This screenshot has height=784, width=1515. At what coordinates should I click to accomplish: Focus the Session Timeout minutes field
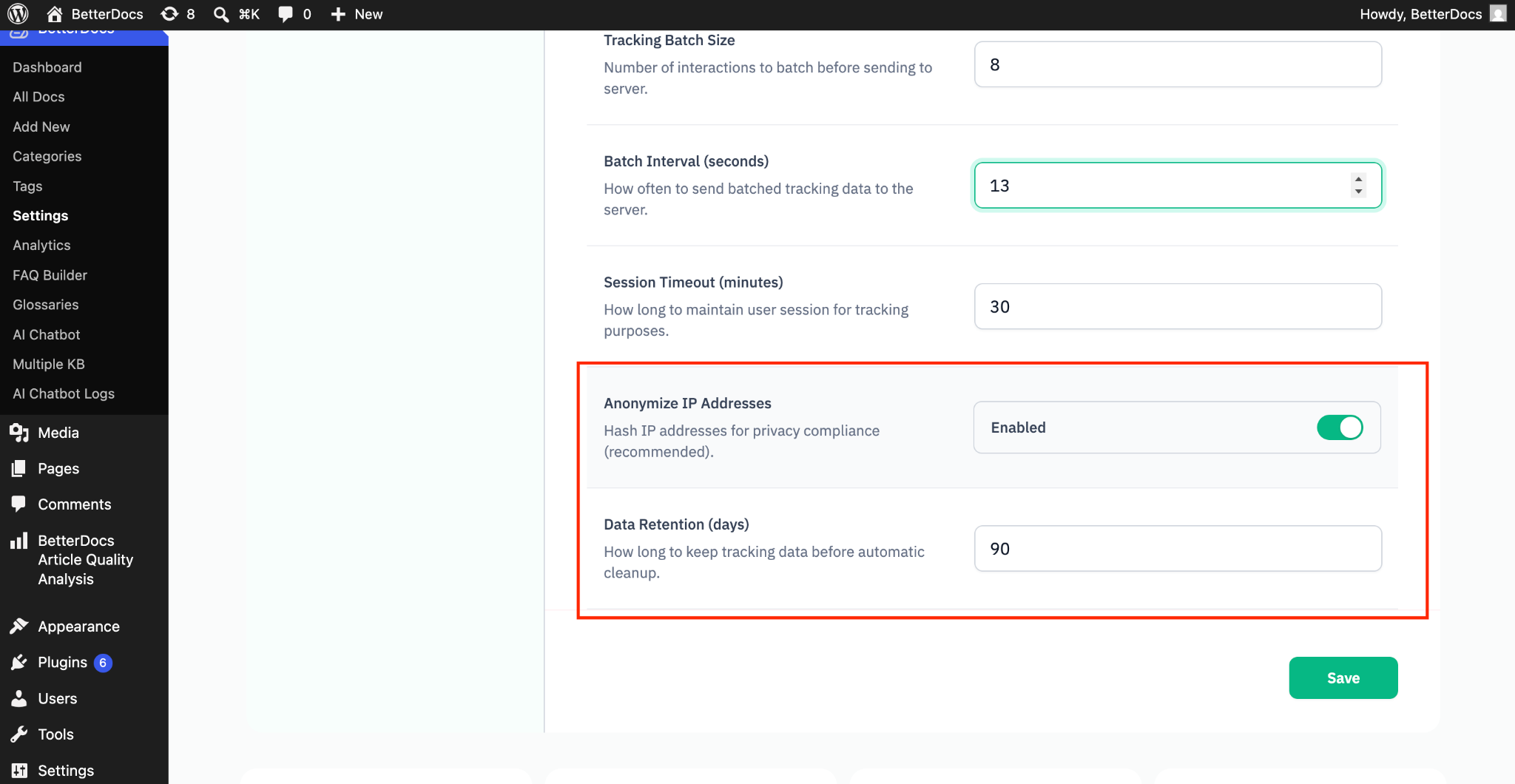click(x=1178, y=306)
